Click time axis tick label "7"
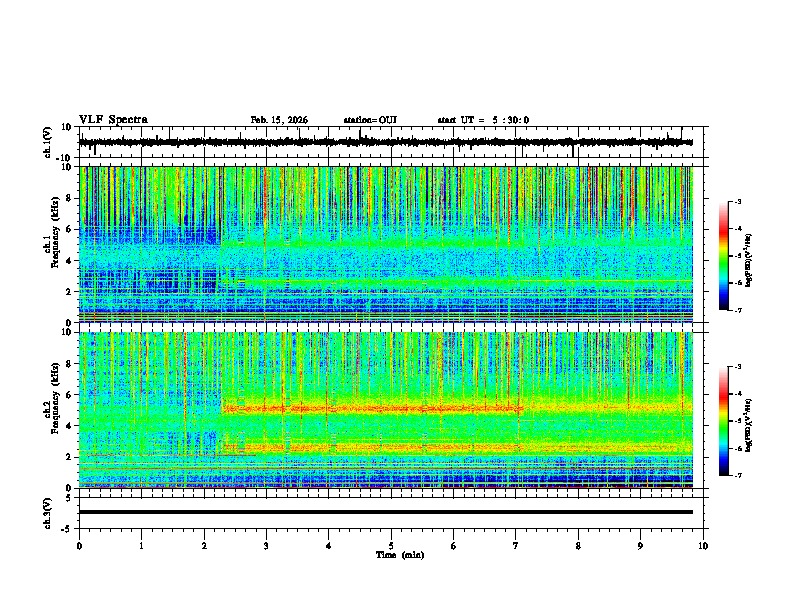 click(x=516, y=546)
